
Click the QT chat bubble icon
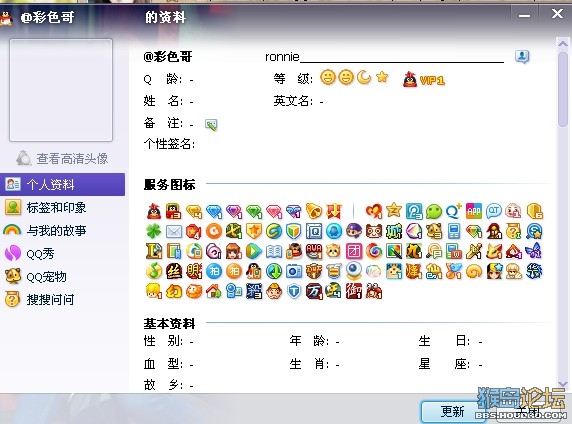(x=494, y=211)
